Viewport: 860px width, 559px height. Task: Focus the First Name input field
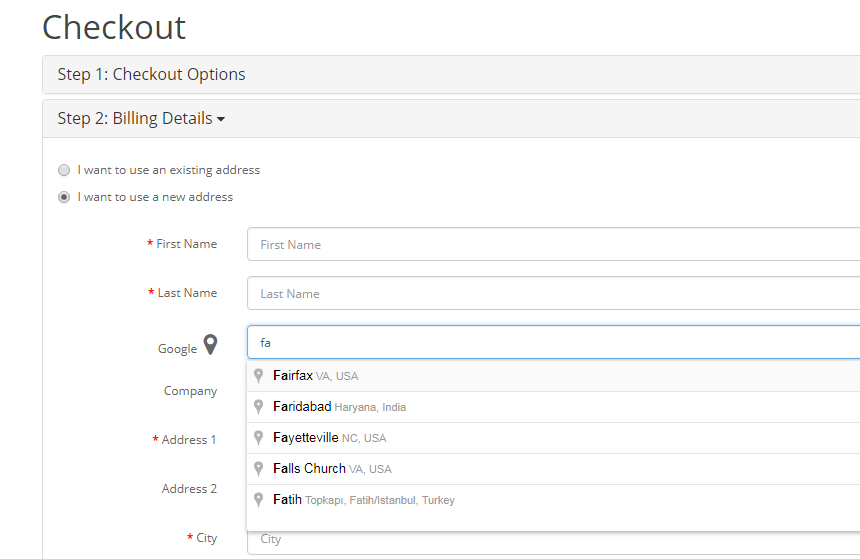click(553, 244)
